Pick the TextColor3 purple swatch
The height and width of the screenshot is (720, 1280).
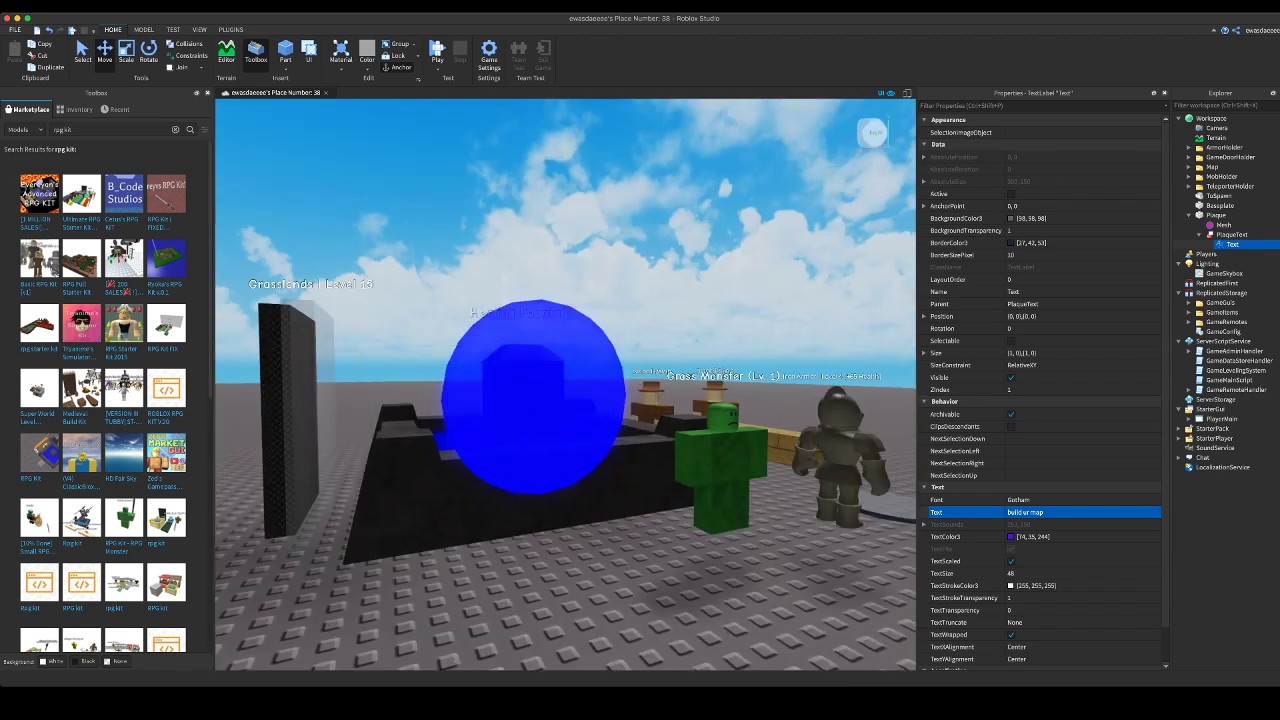(1011, 537)
